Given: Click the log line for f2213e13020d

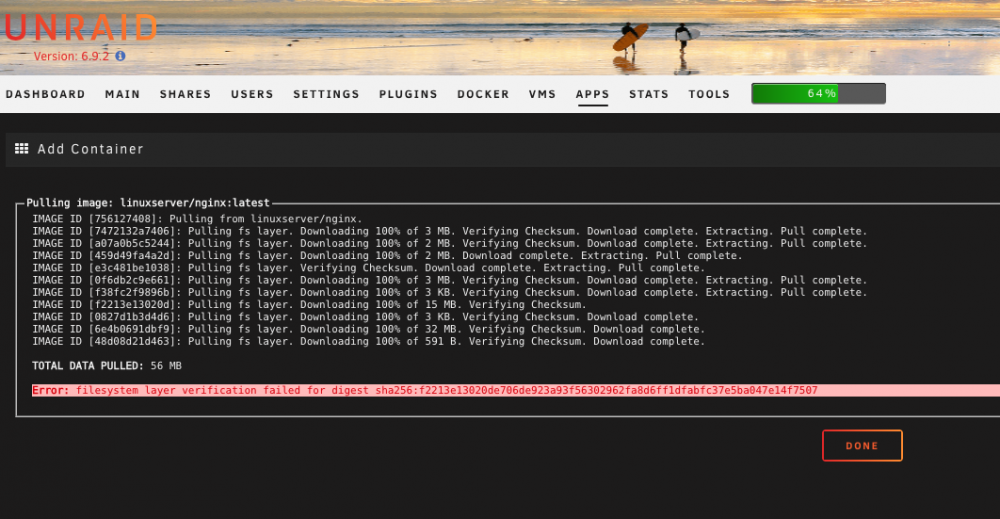Looking at the screenshot, I should (309, 304).
